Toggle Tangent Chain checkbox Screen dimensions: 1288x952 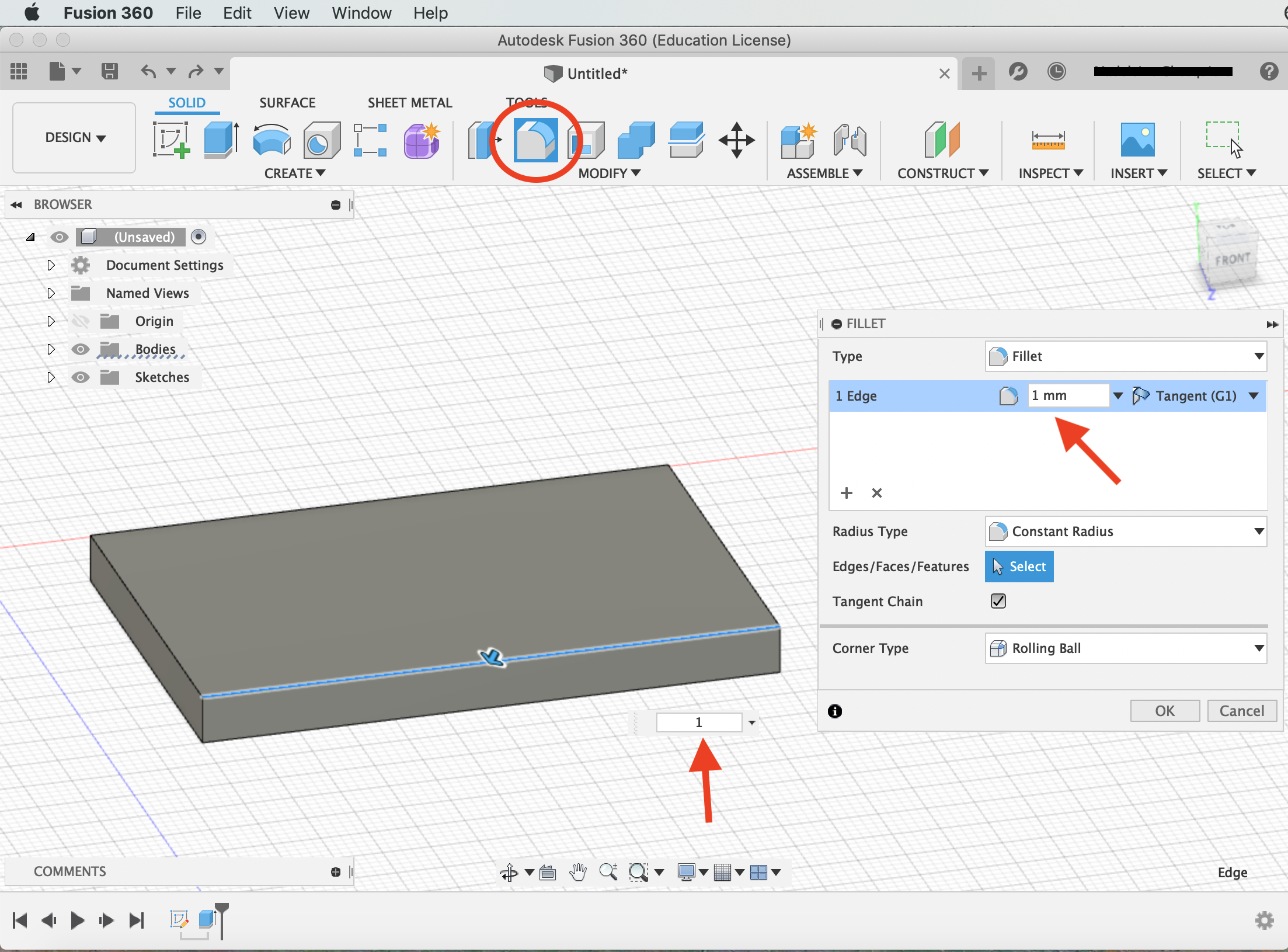point(998,601)
